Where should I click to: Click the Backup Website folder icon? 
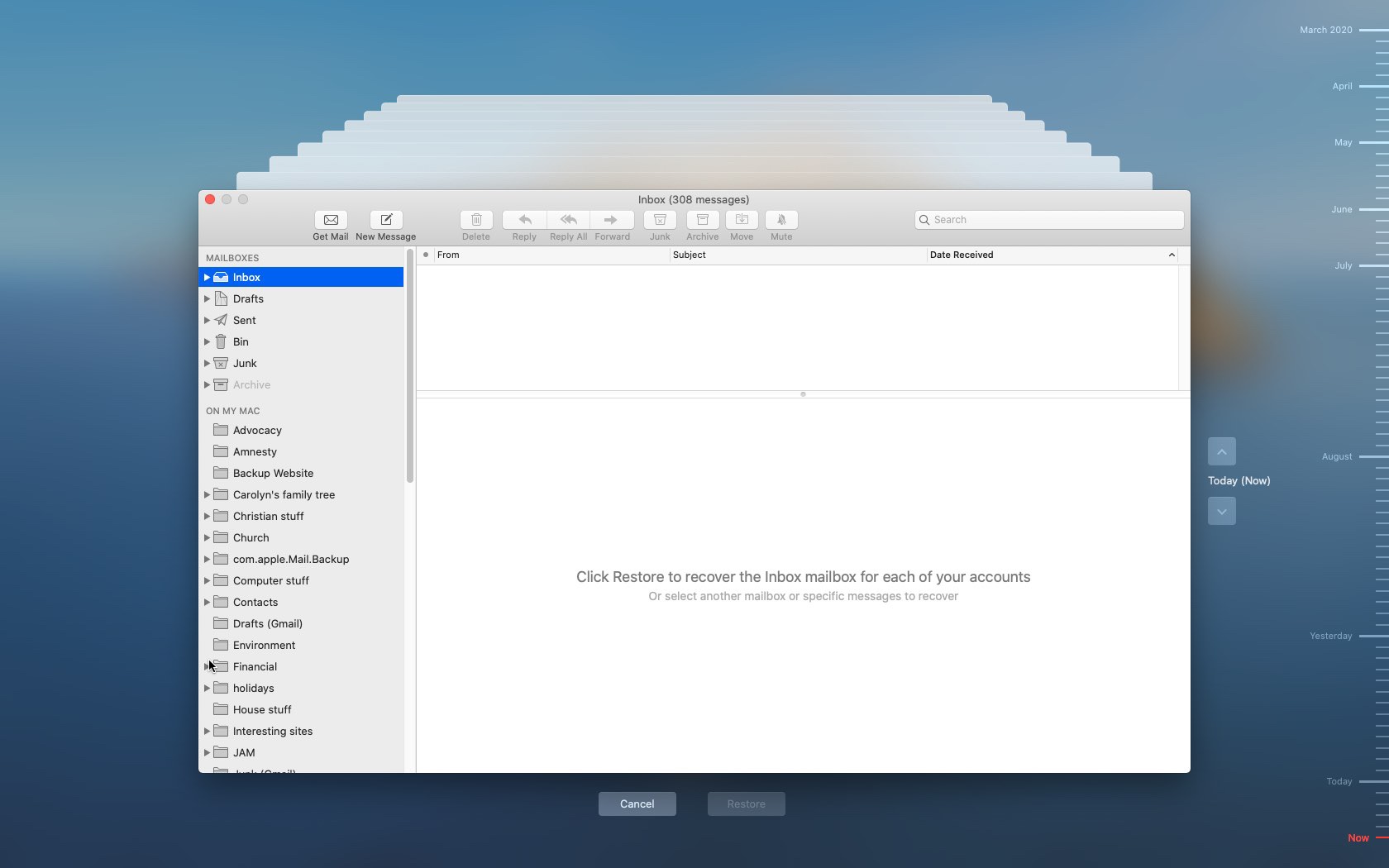[221, 473]
